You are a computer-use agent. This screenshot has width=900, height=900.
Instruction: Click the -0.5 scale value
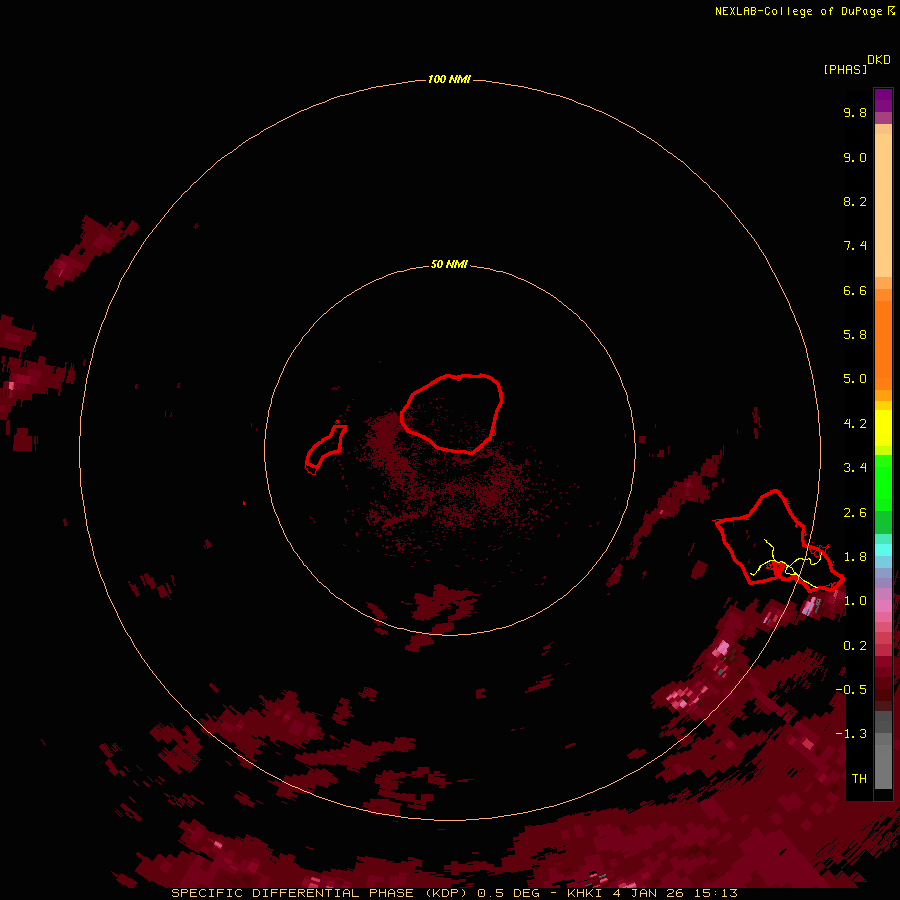[x=851, y=690]
